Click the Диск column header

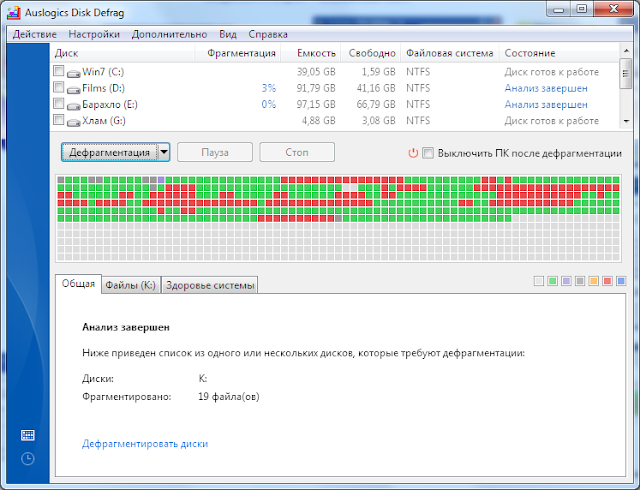click(122, 53)
